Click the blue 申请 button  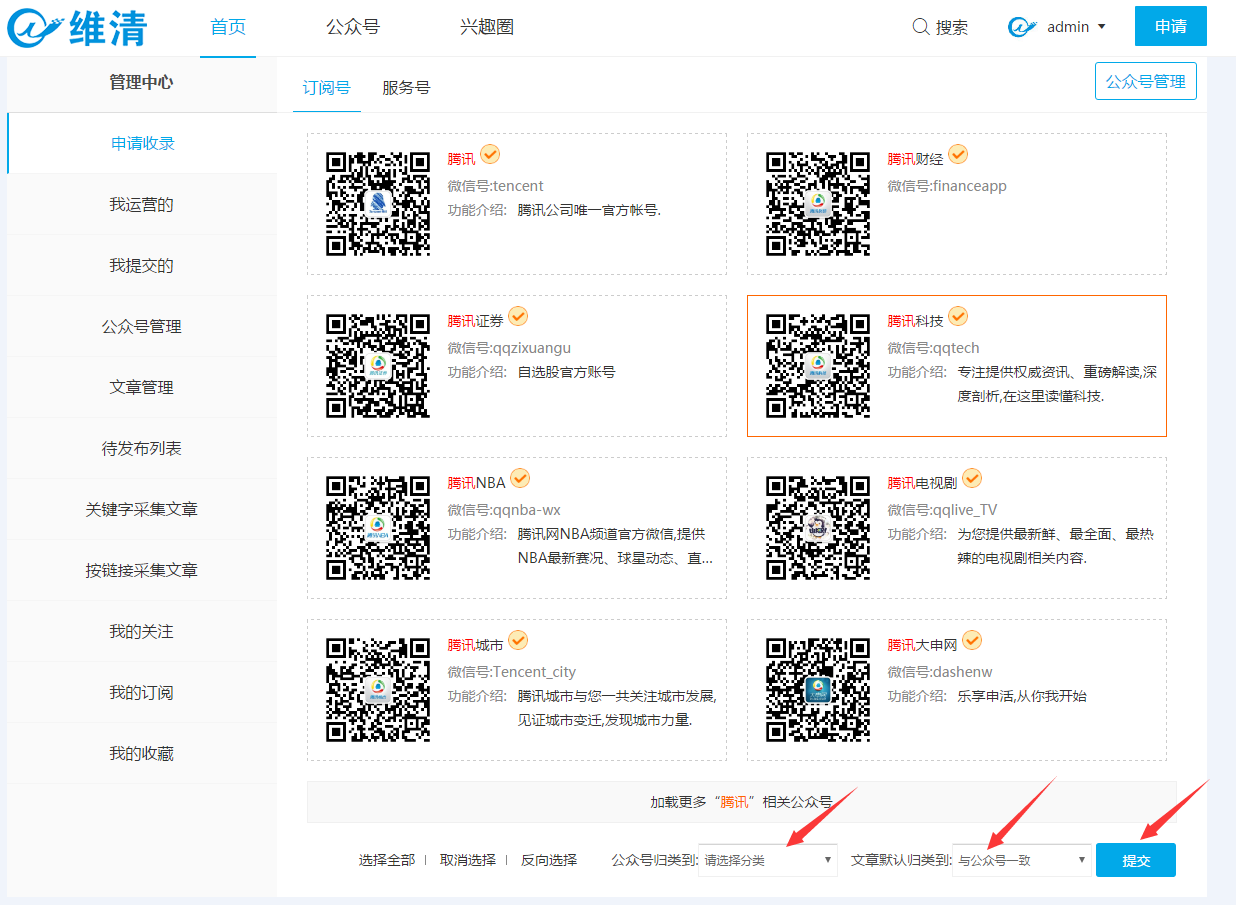(x=1171, y=26)
